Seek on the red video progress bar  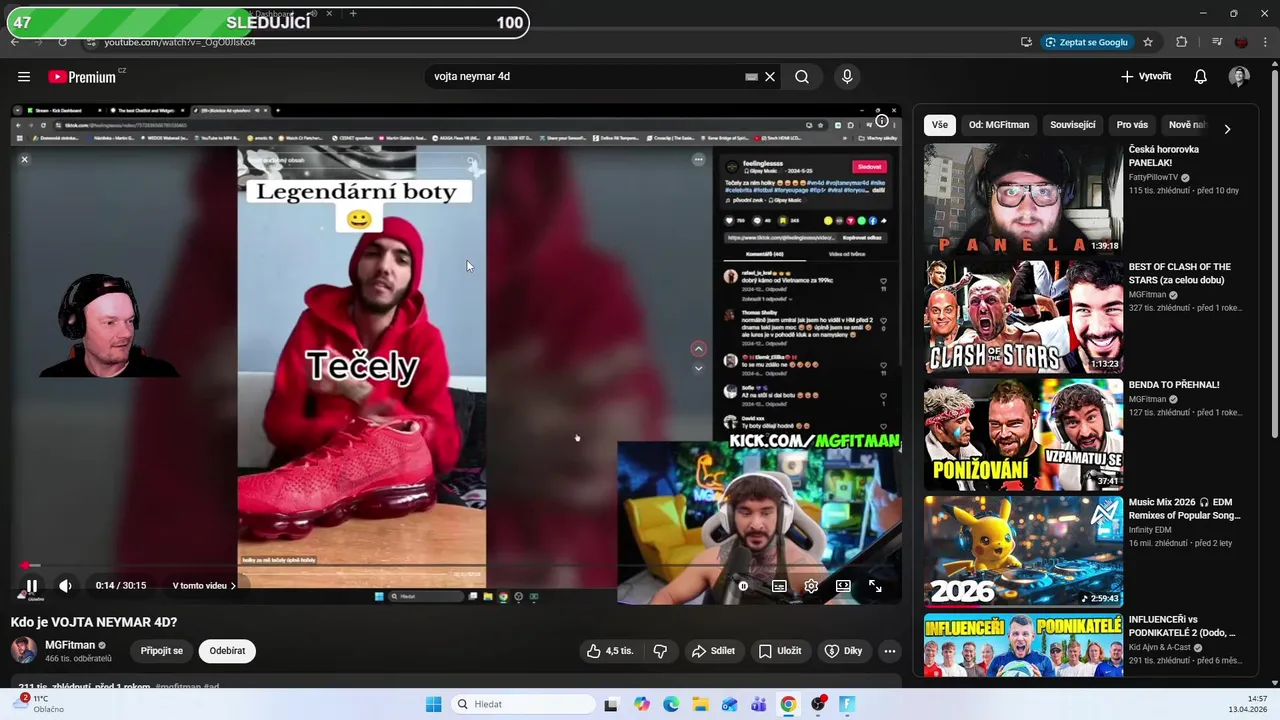tap(456, 566)
